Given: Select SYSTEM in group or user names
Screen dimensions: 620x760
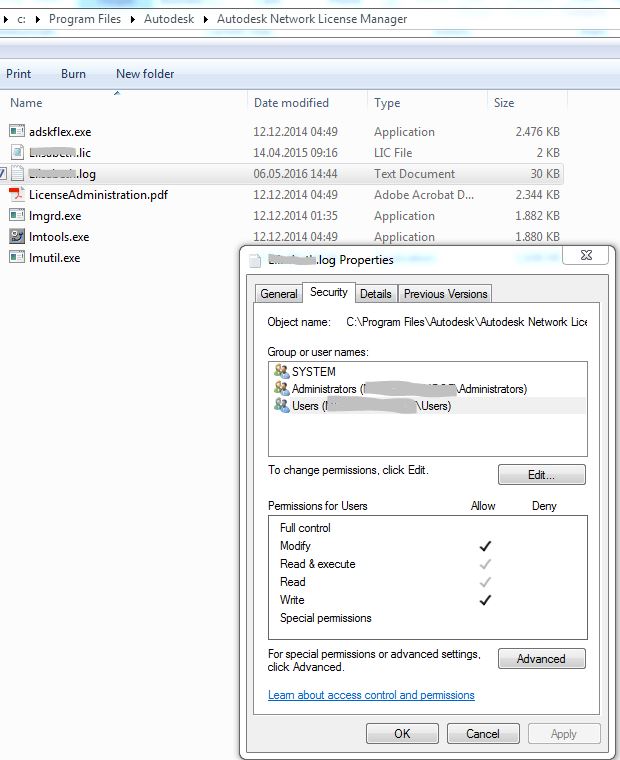Looking at the screenshot, I should point(428,371).
